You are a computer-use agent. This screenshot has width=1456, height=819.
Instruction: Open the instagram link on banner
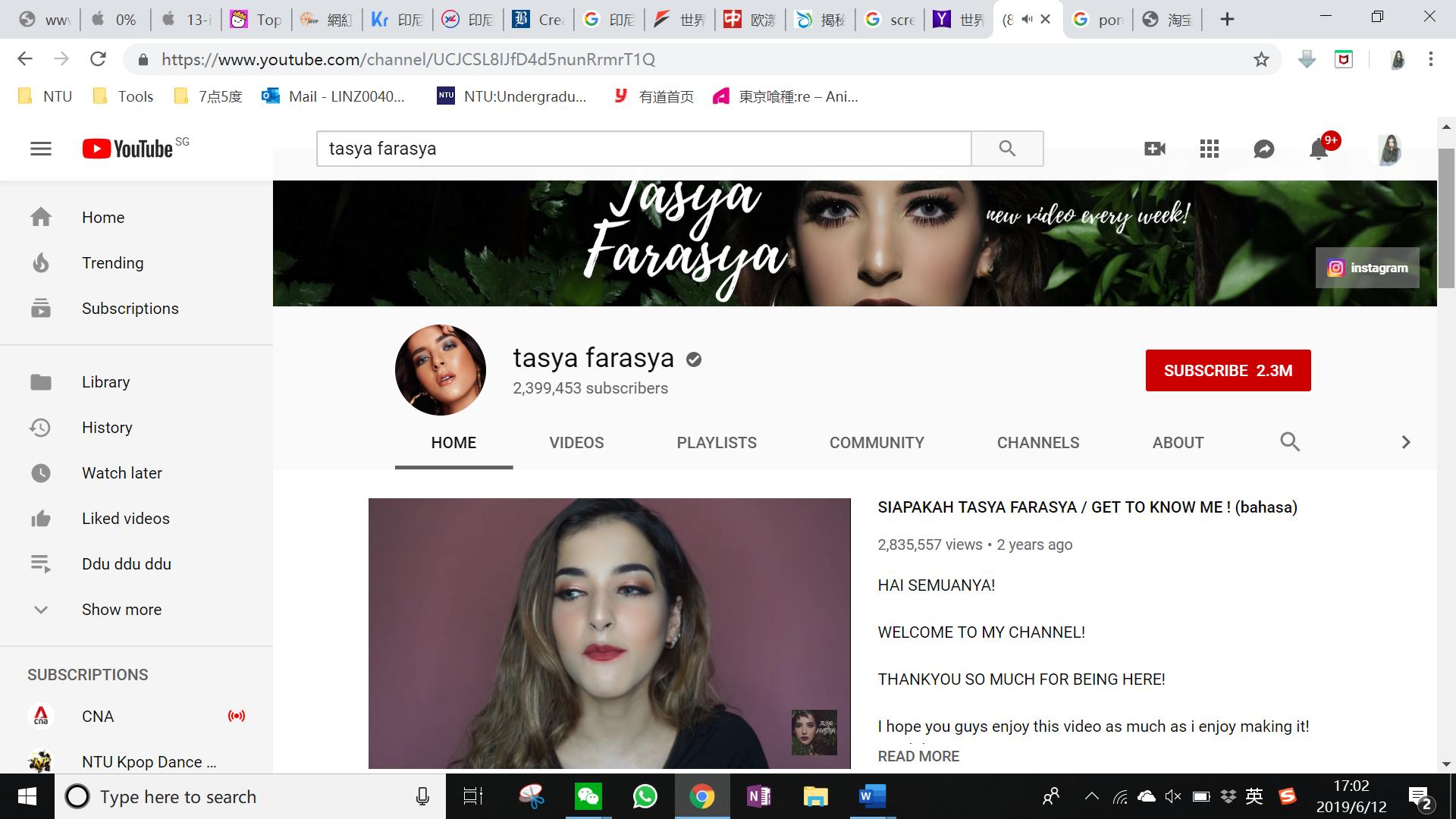1368,268
